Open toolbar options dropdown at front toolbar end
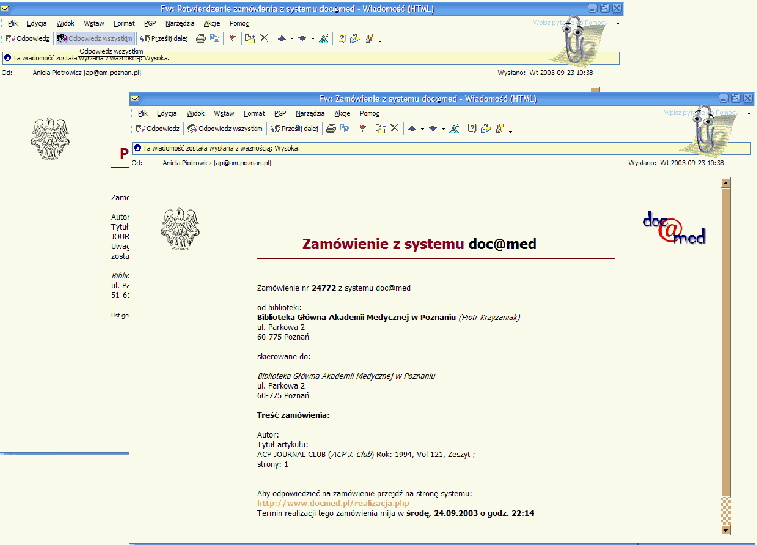 tap(511, 131)
